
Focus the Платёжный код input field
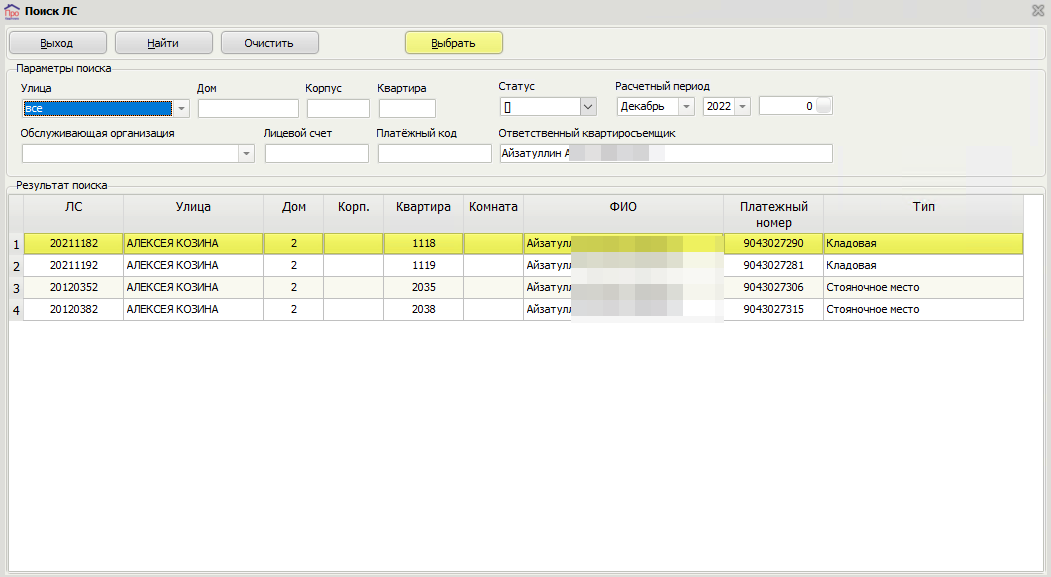434,154
